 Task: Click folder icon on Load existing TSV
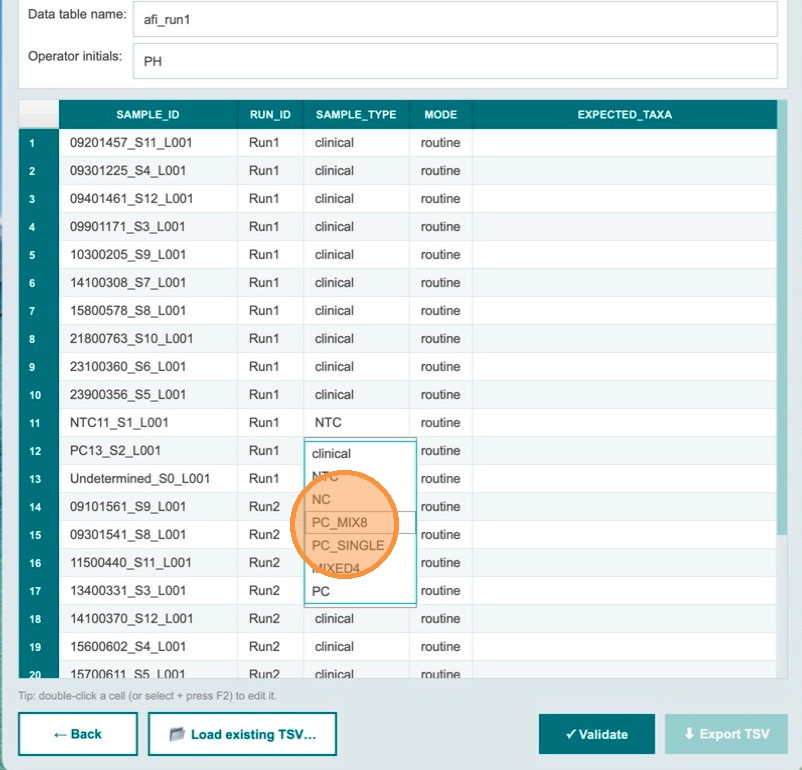177,734
